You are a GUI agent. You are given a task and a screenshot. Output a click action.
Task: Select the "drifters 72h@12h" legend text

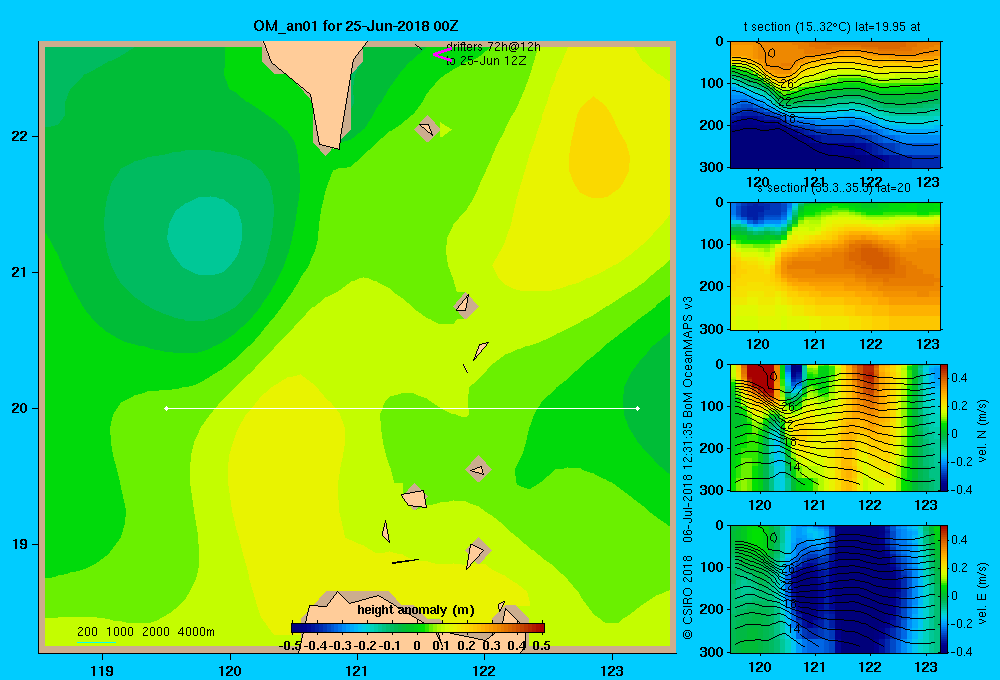click(x=493, y=47)
